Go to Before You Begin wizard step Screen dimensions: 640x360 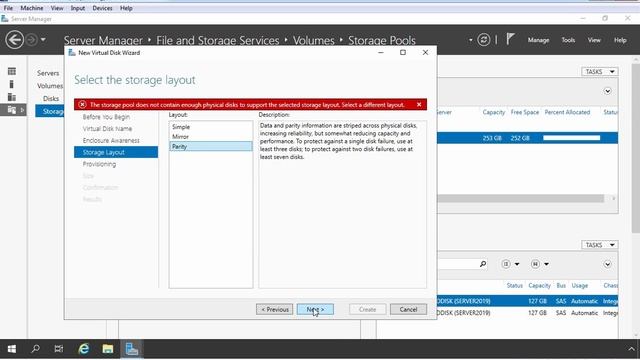point(106,117)
